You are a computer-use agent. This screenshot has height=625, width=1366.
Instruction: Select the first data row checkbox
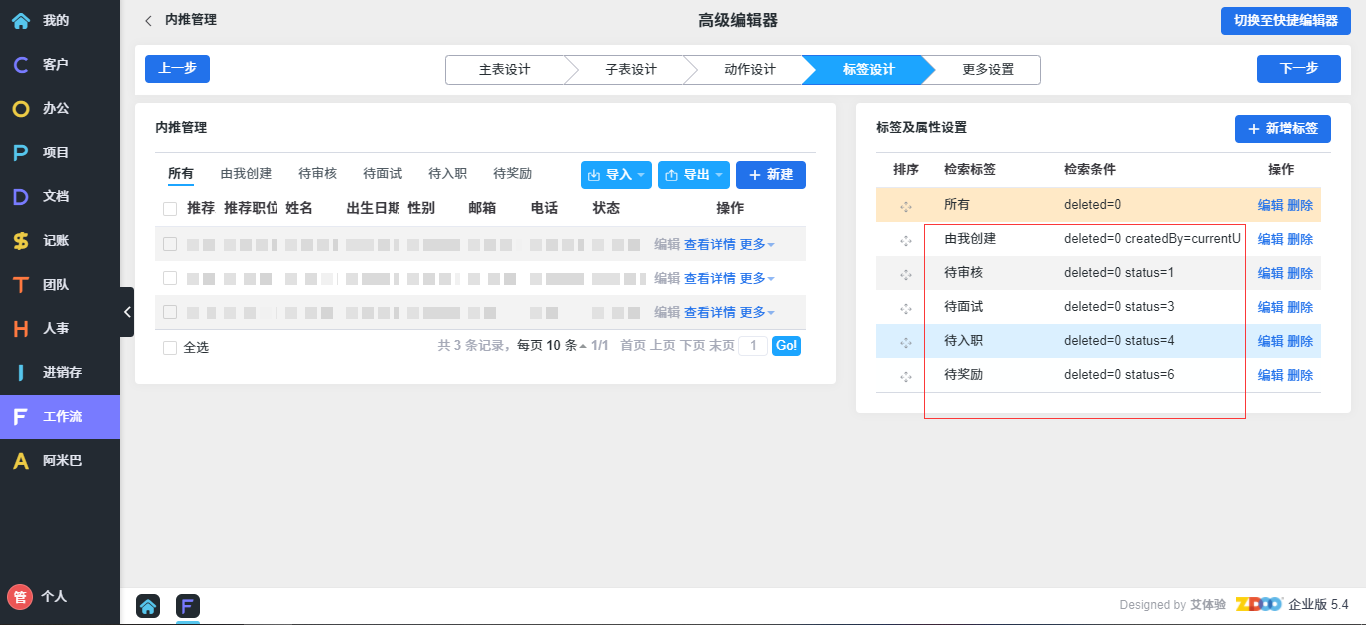(x=170, y=244)
